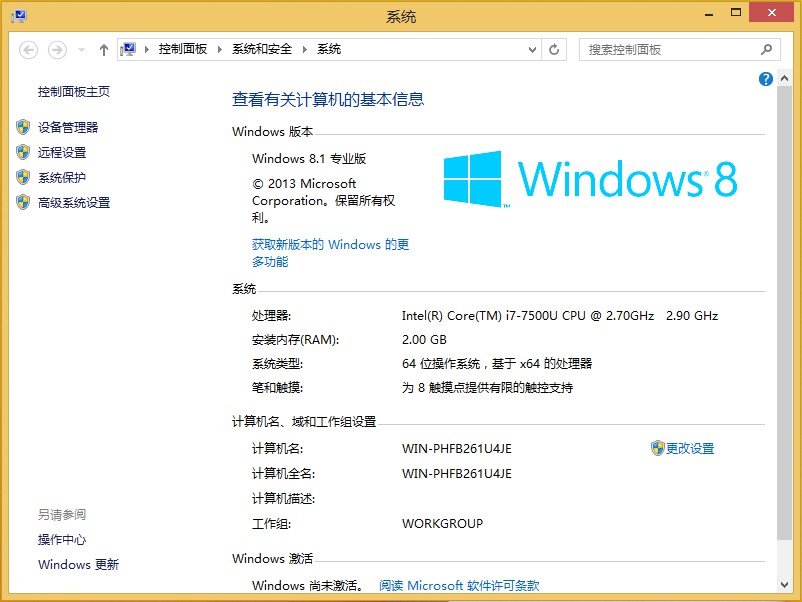The image size is (802, 602).
Task: Minimize the 系统 window
Action: click(x=709, y=13)
